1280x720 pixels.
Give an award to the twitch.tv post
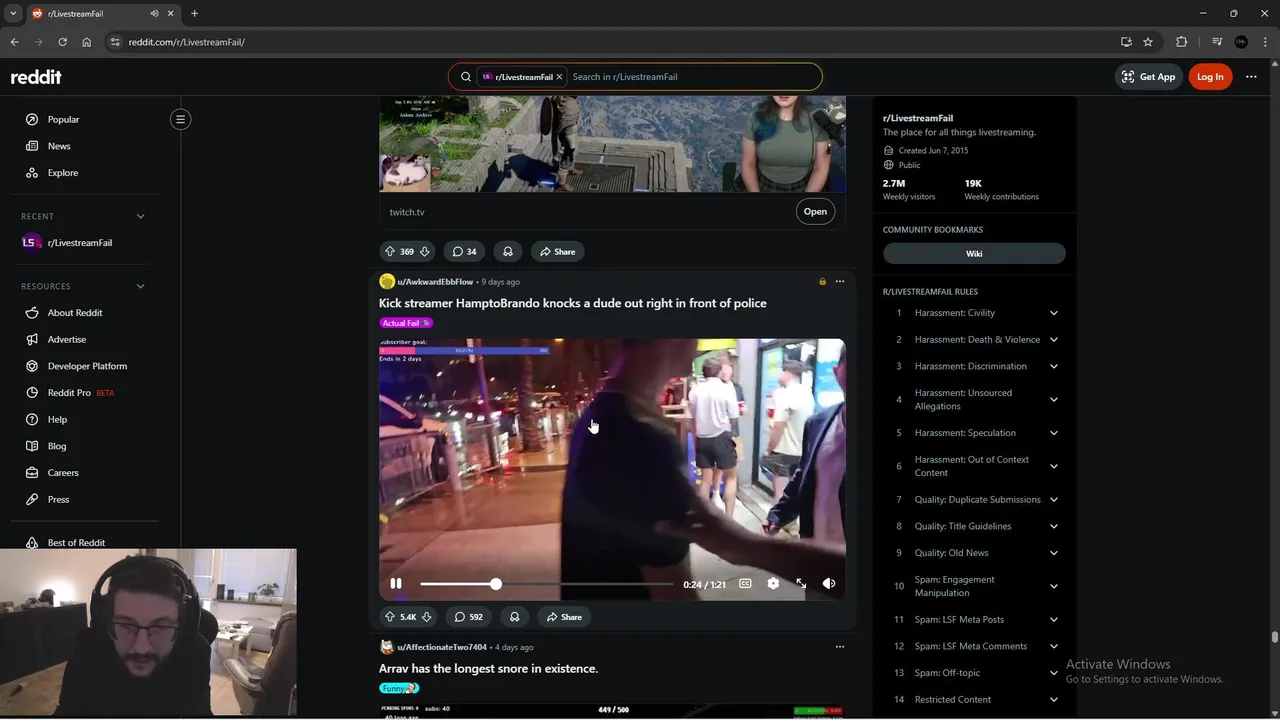tap(508, 252)
